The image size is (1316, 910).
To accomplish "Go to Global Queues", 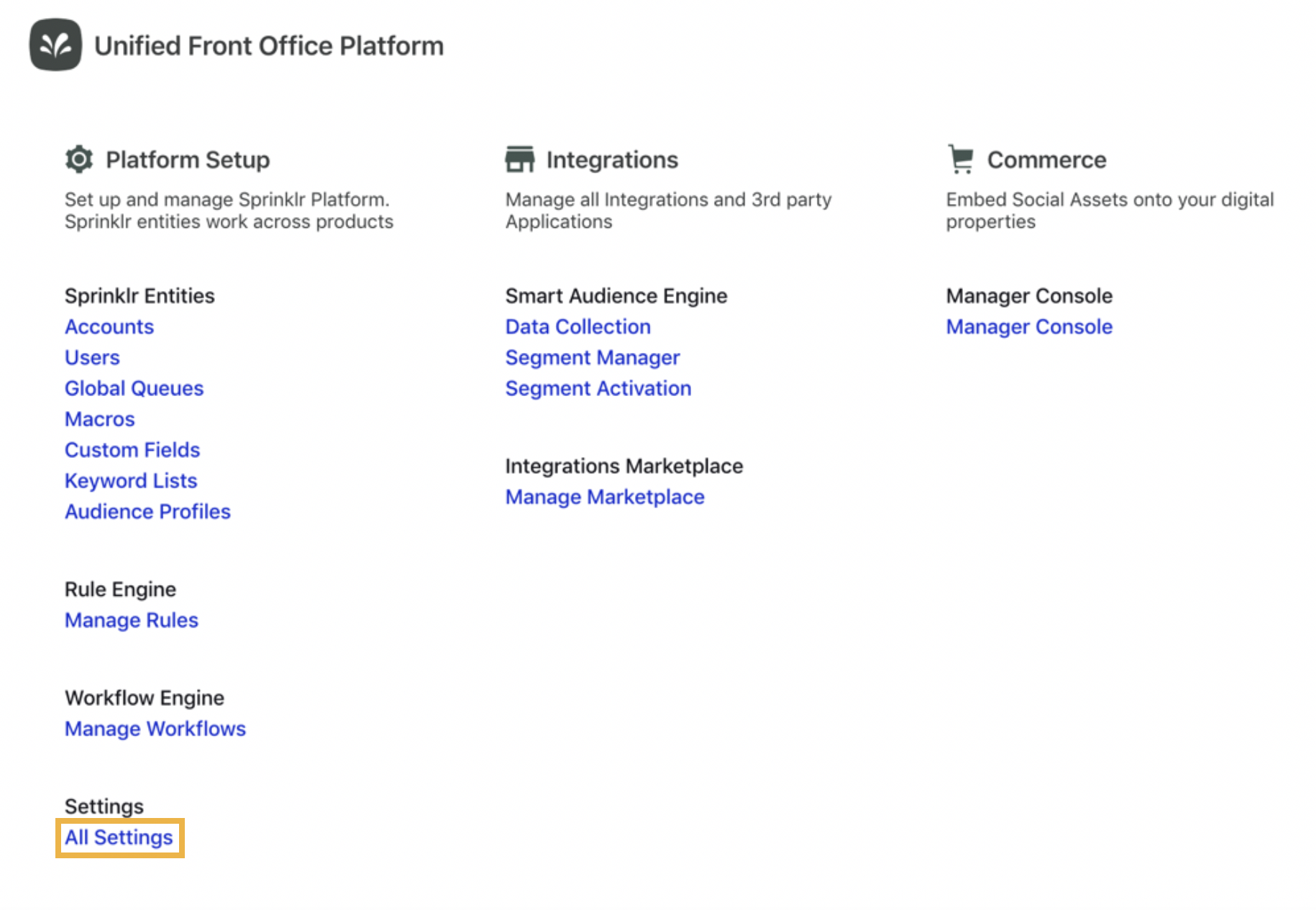I will (x=134, y=388).
